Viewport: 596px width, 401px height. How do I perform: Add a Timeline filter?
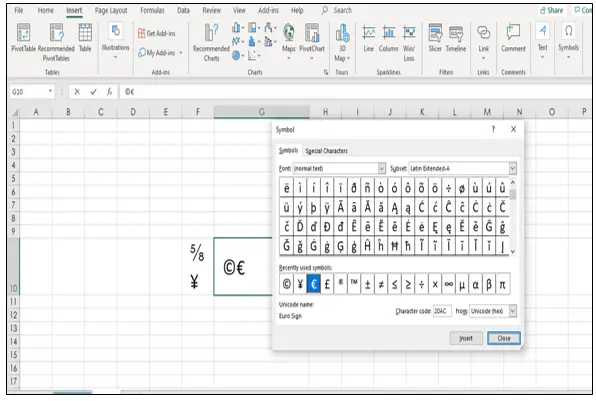[456, 37]
